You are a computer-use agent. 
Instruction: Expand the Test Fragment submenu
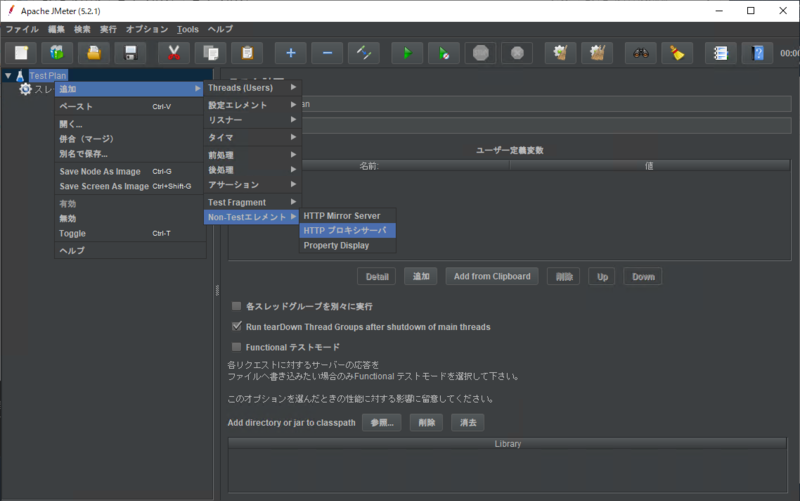coord(252,202)
